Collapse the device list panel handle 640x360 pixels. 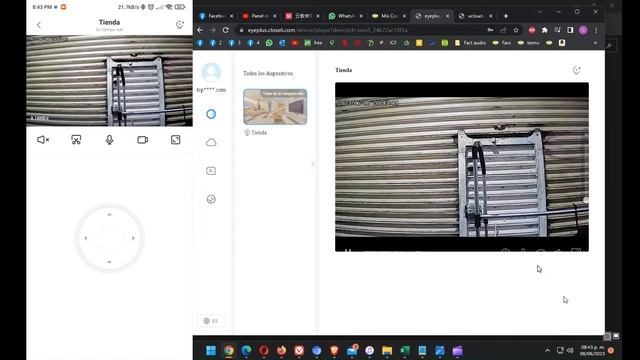click(313, 164)
